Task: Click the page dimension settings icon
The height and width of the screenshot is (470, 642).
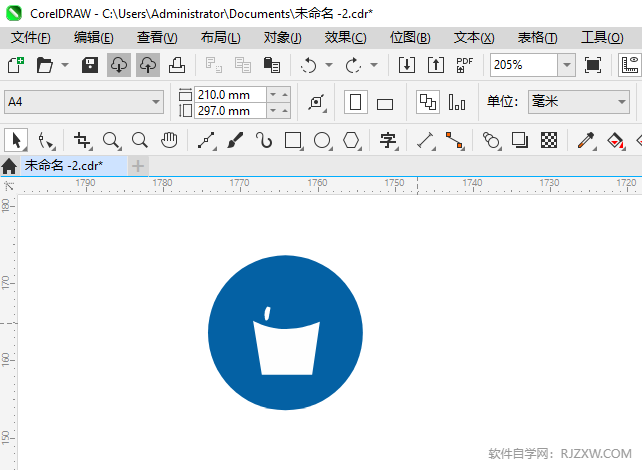Action: click(x=317, y=102)
